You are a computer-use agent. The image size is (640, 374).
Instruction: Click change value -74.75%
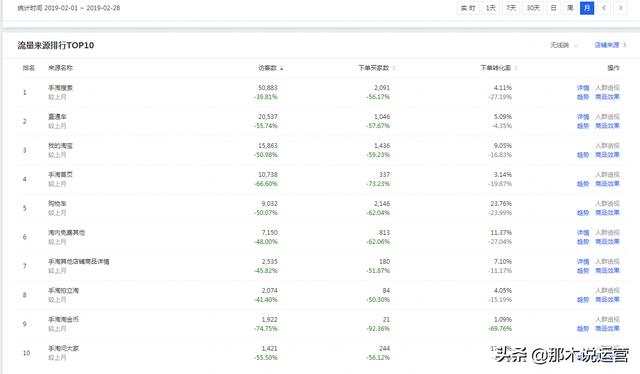point(265,329)
